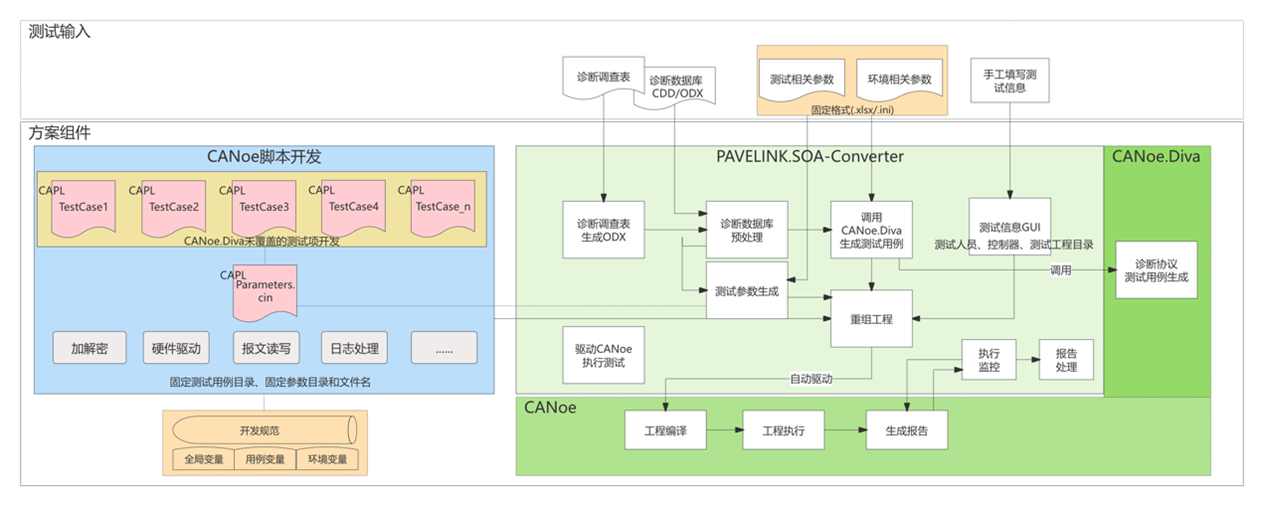This screenshot has width=1264, height=506.
Task: Click the 测试人员、控制器、测试工程目录 caption
Action: [1014, 243]
